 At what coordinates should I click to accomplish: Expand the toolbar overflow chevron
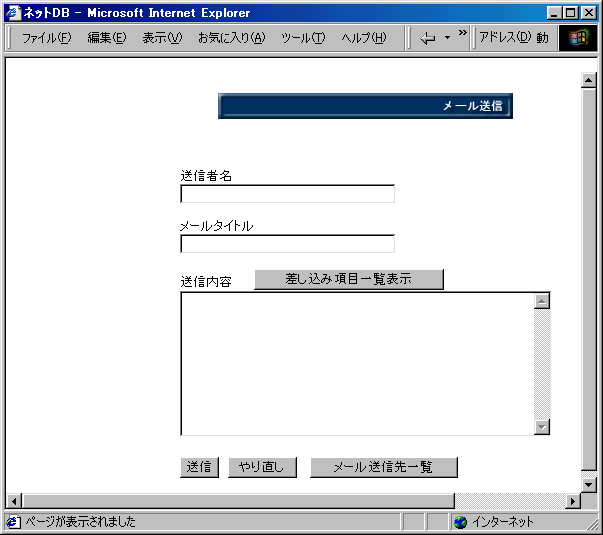tap(463, 33)
